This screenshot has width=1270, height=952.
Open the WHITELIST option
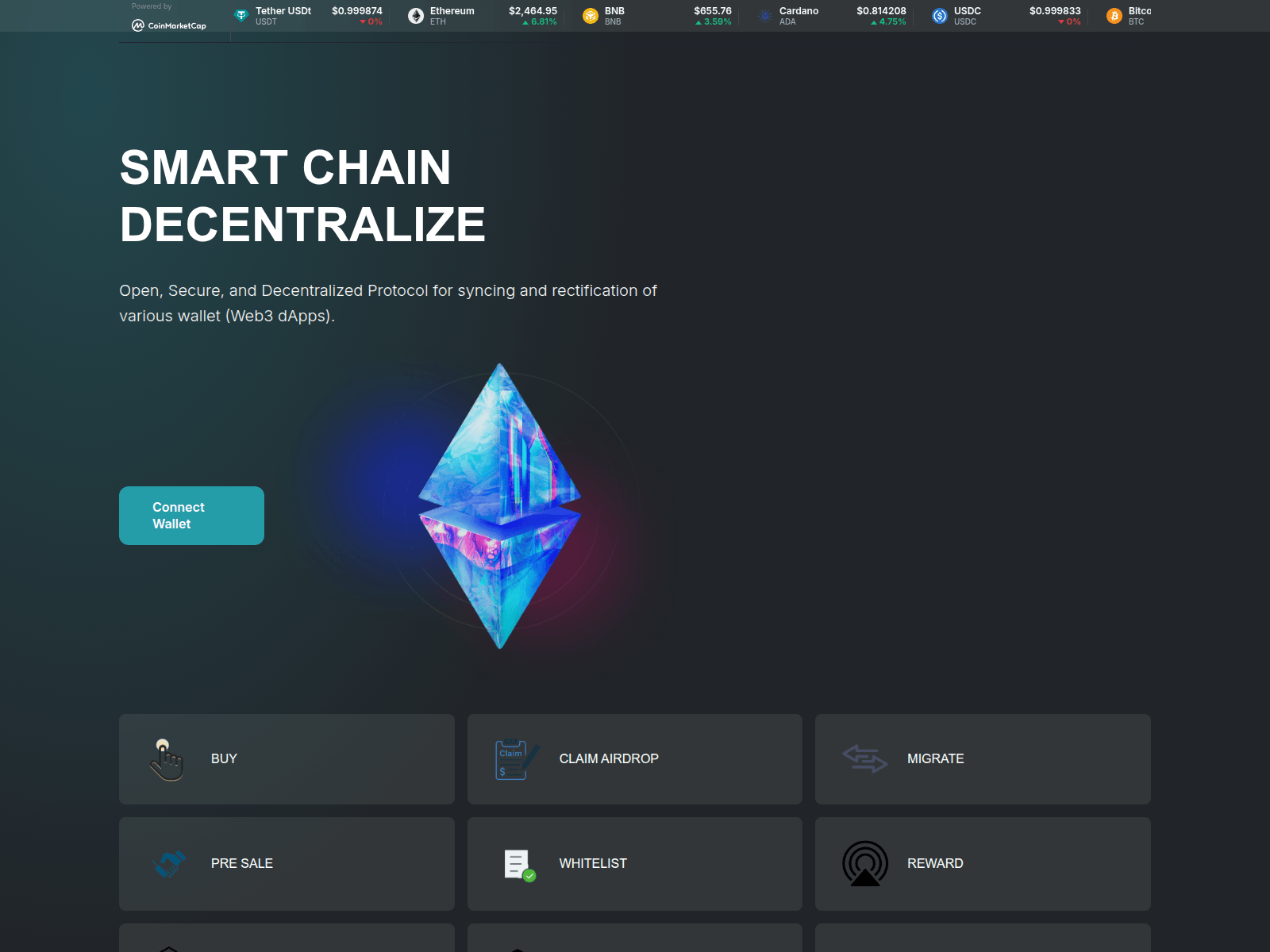(593, 863)
